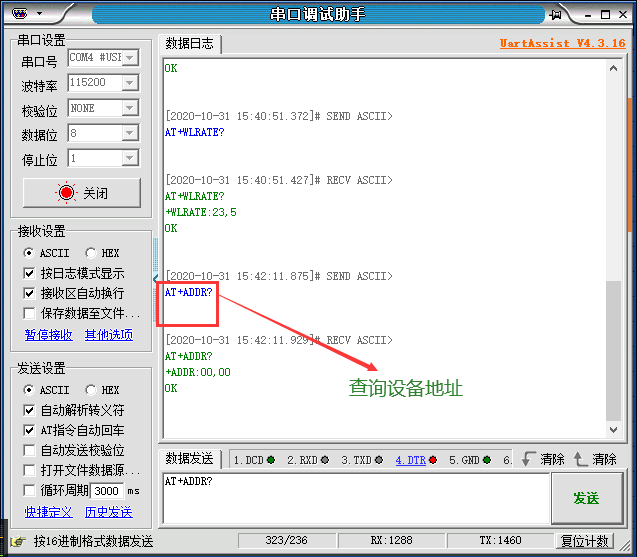Toggle 接收区自动换行 checkbox
637x557 pixels.
(29, 293)
